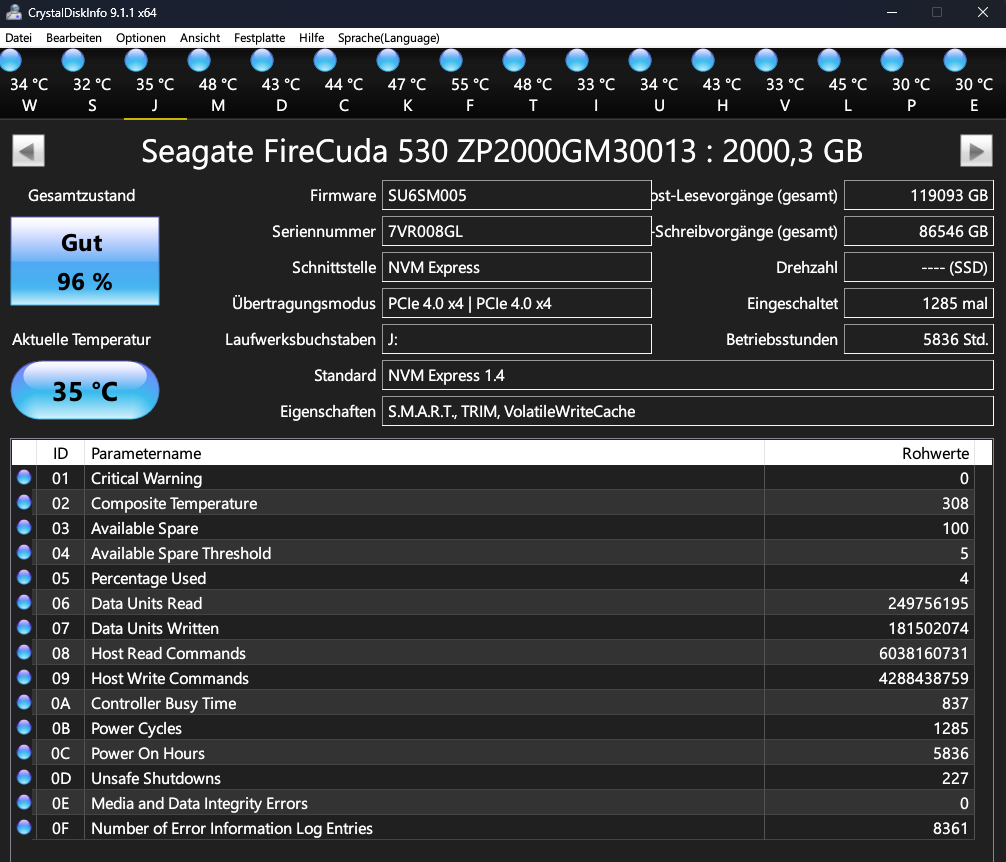This screenshot has width=1006, height=862.
Task: Go to previous disk with left arrow
Action: tap(28, 151)
